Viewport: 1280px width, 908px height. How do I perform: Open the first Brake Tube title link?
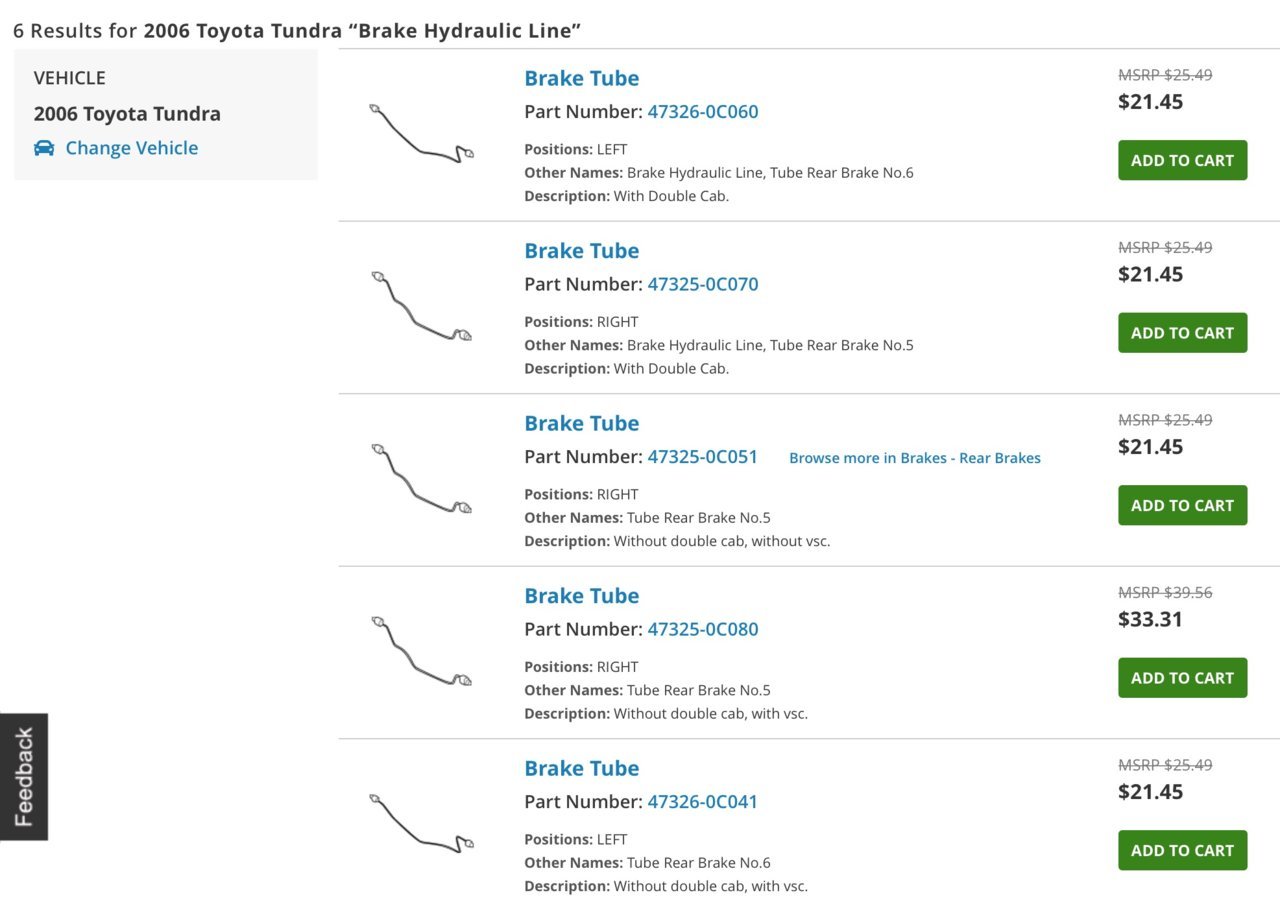click(x=581, y=78)
